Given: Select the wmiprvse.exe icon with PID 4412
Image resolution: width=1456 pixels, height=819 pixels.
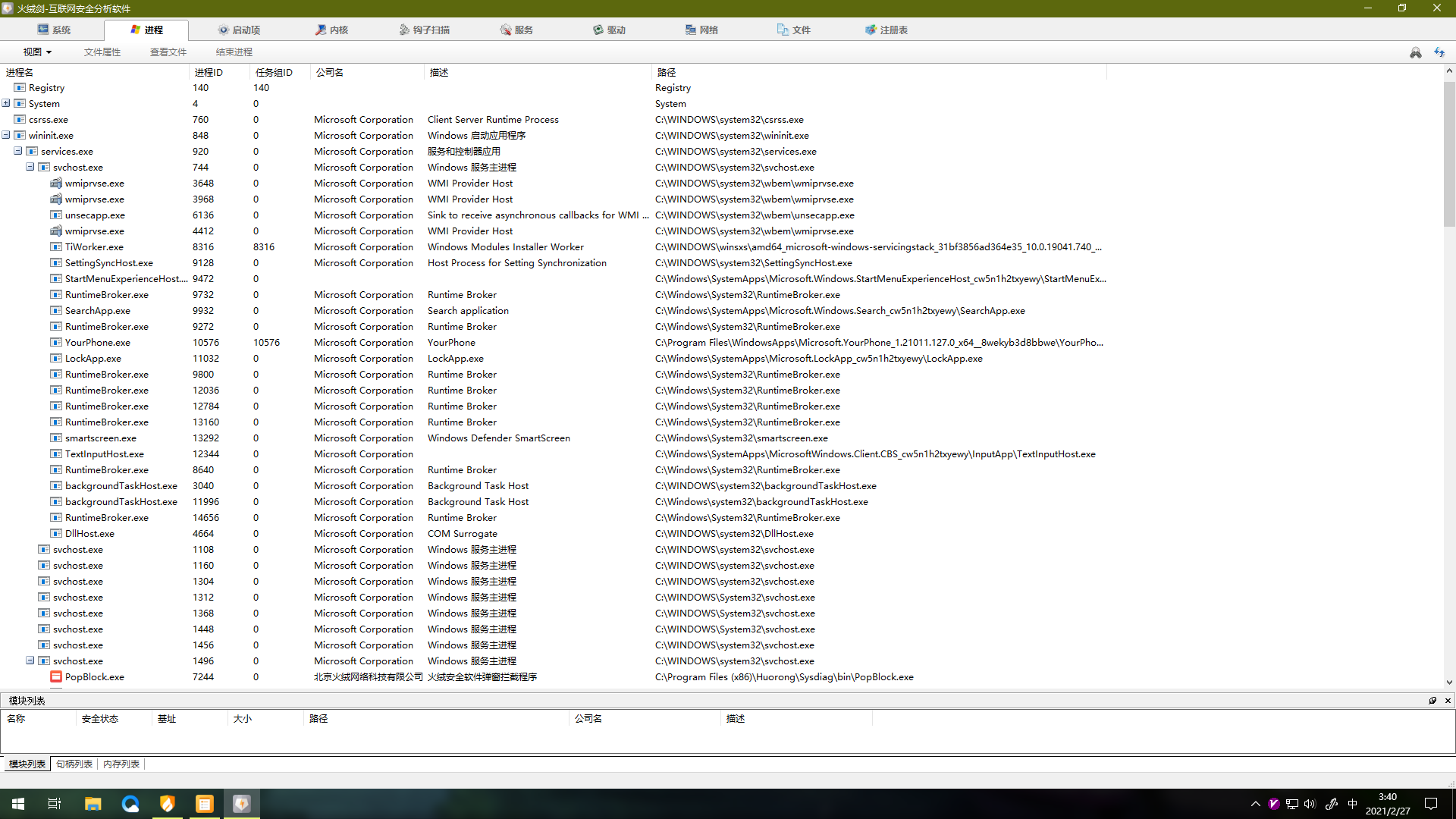Looking at the screenshot, I should coord(56,231).
